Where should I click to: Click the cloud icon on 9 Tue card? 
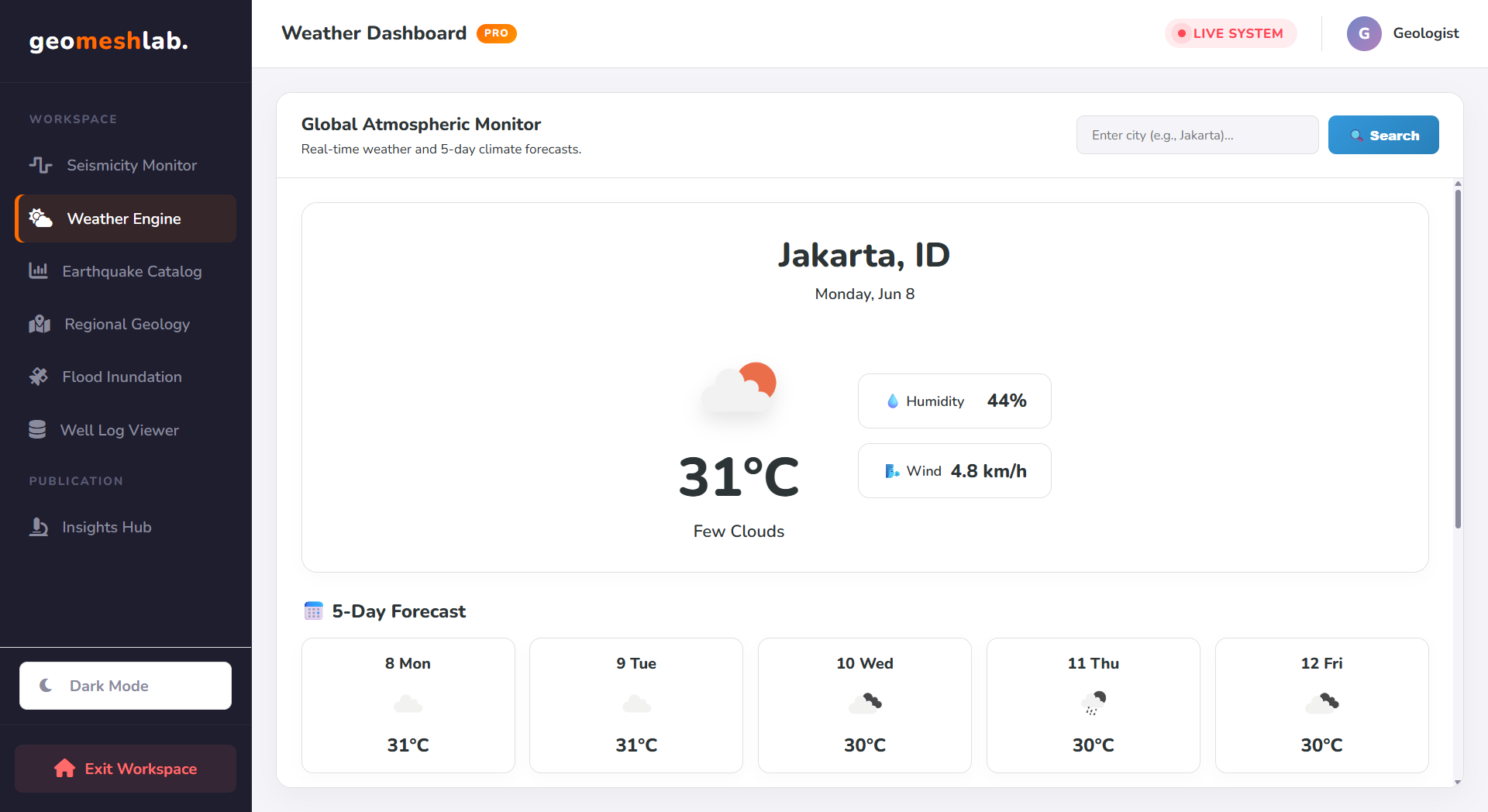coord(637,704)
